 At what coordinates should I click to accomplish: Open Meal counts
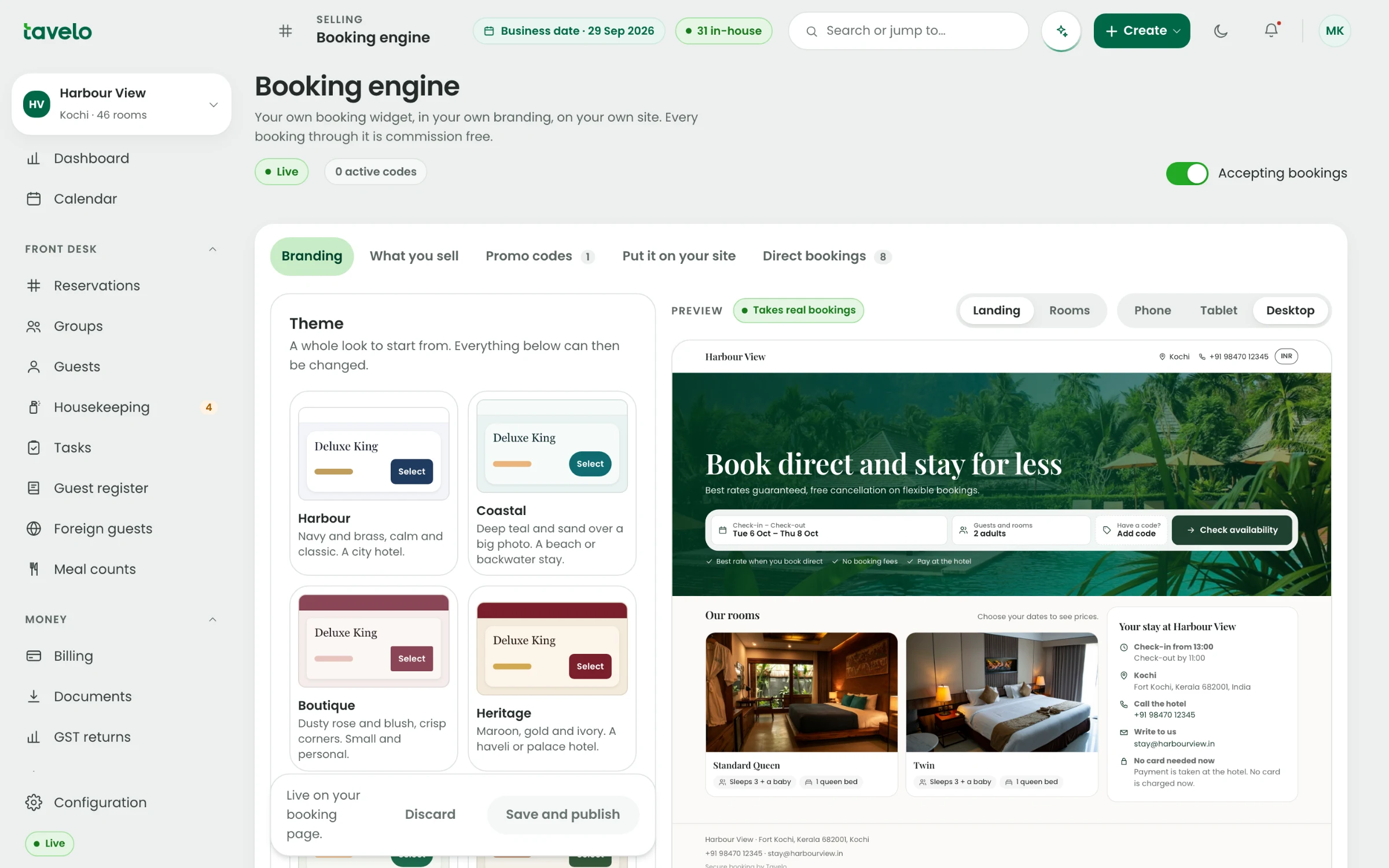point(122,569)
